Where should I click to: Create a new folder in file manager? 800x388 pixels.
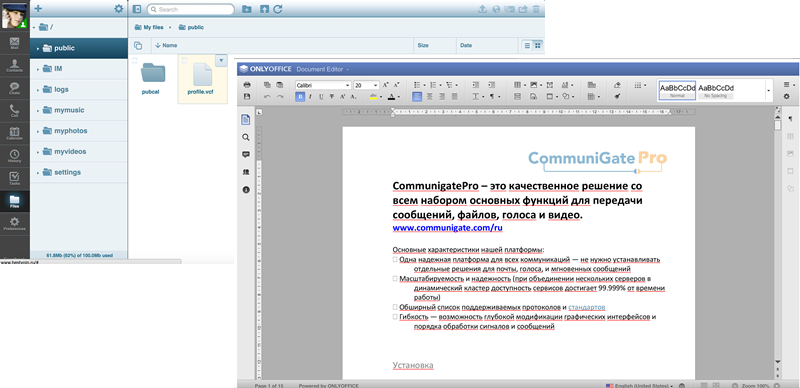click(246, 9)
